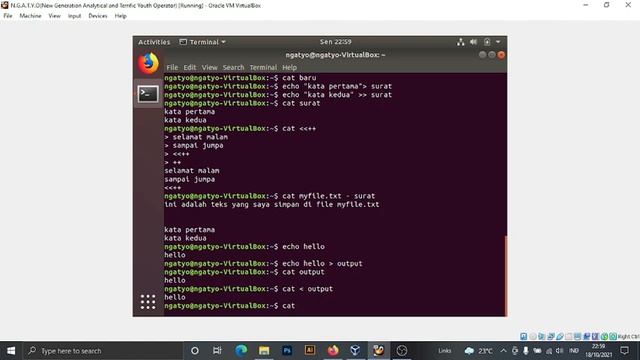
Task: Open the terminal's Edit menu
Action: pos(190,67)
